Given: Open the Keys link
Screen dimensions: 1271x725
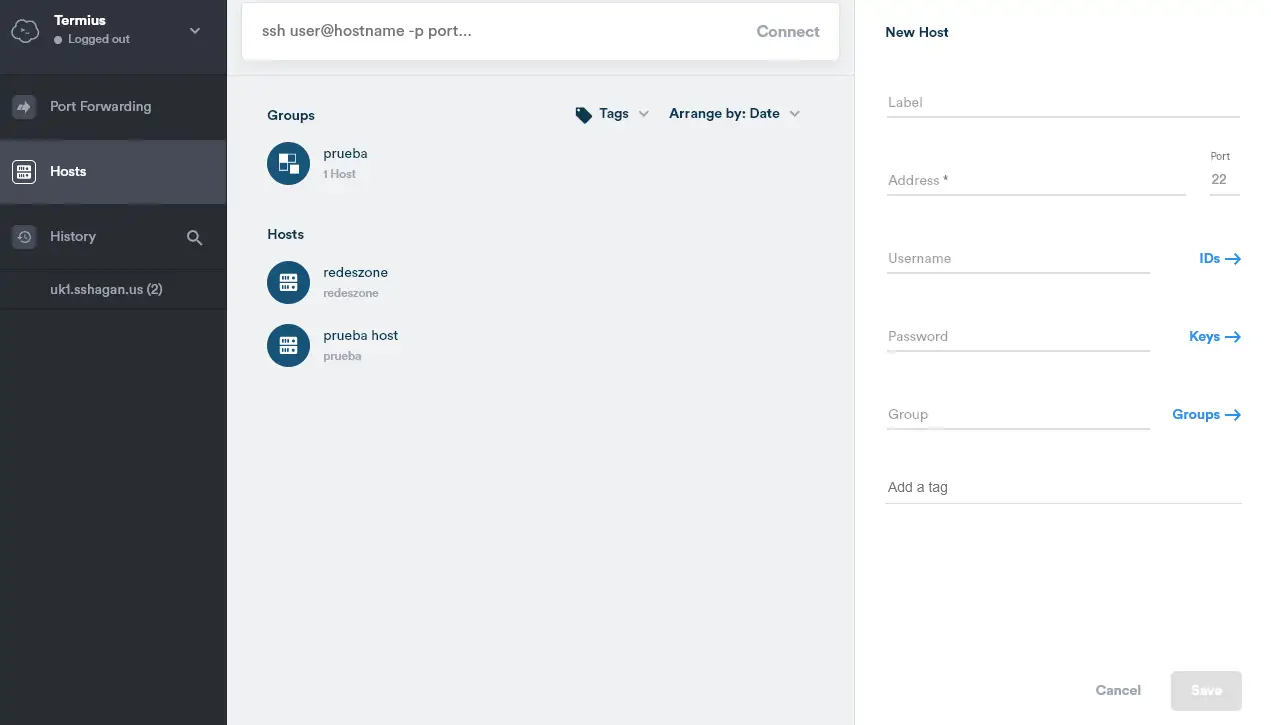Looking at the screenshot, I should point(1214,337).
